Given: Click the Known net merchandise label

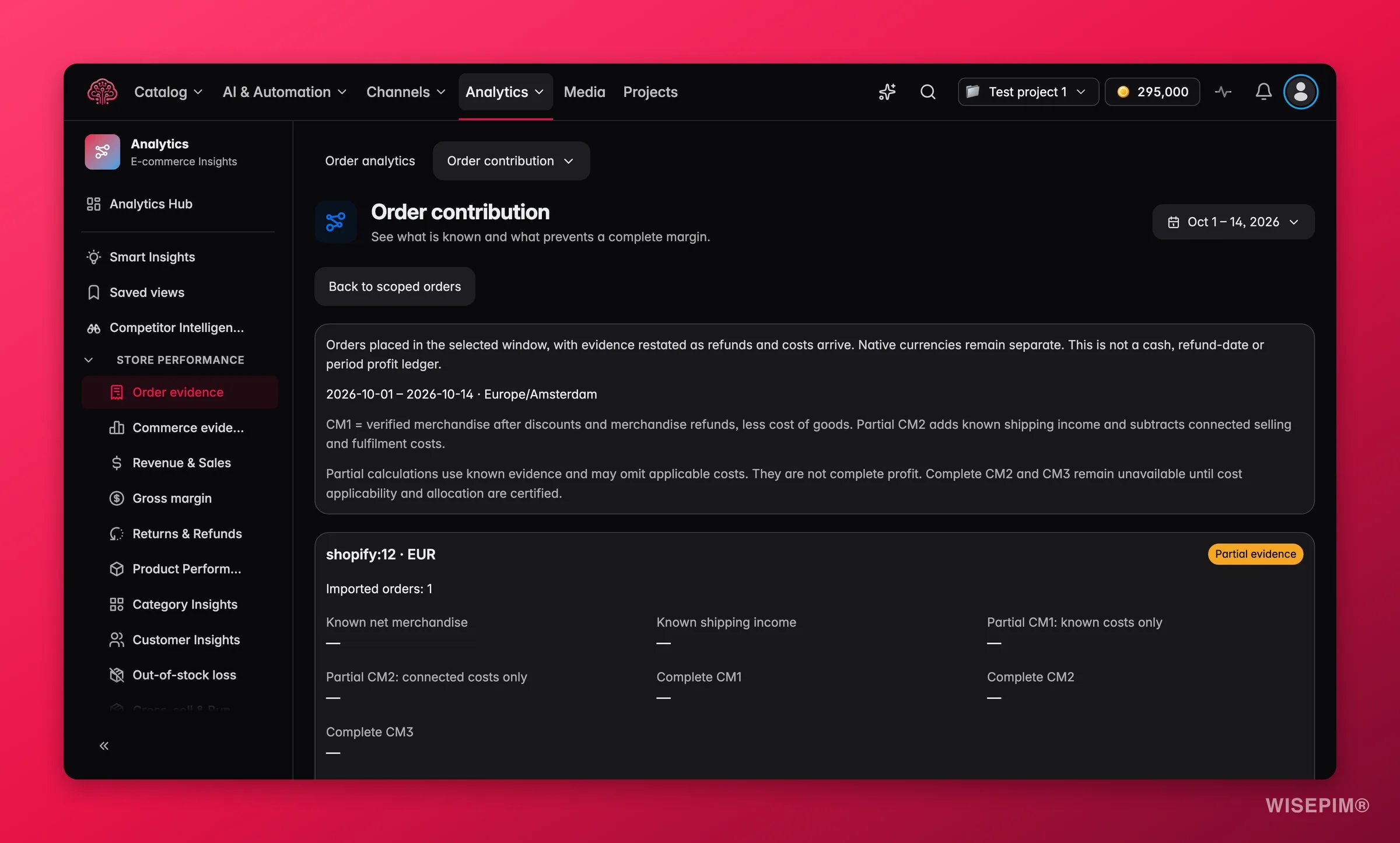Looking at the screenshot, I should click(397, 622).
